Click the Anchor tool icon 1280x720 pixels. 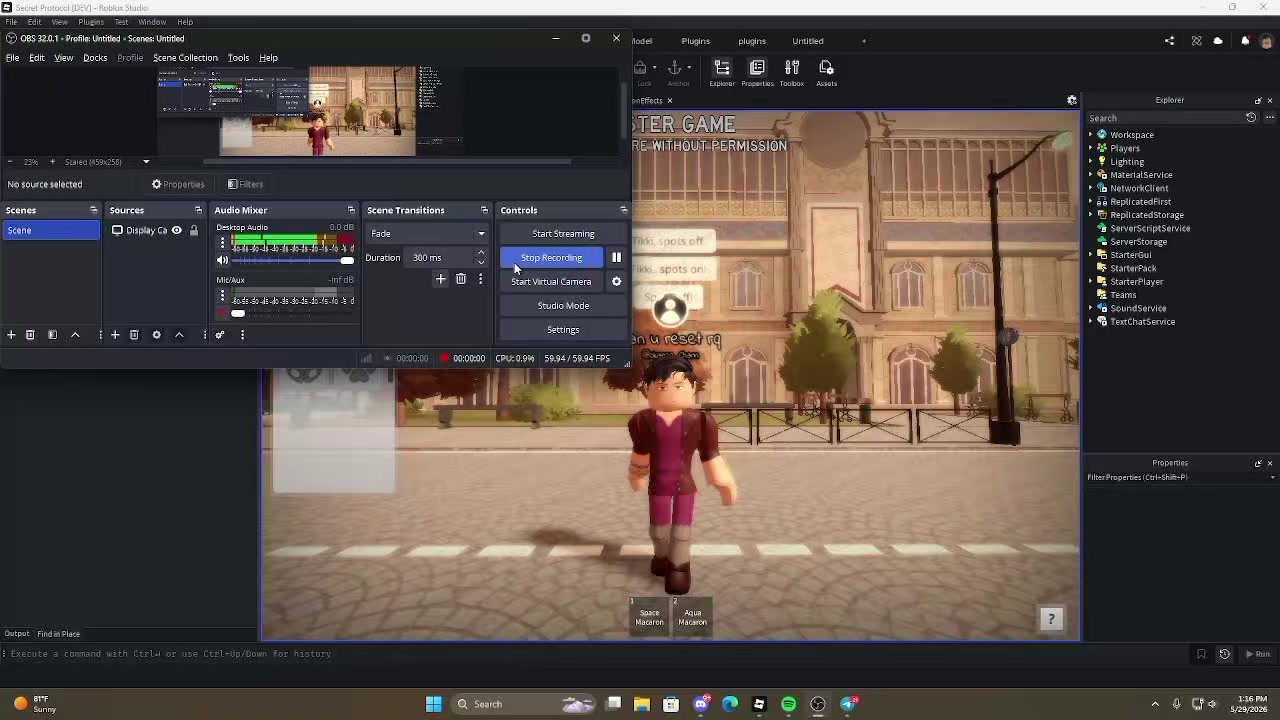[x=675, y=68]
